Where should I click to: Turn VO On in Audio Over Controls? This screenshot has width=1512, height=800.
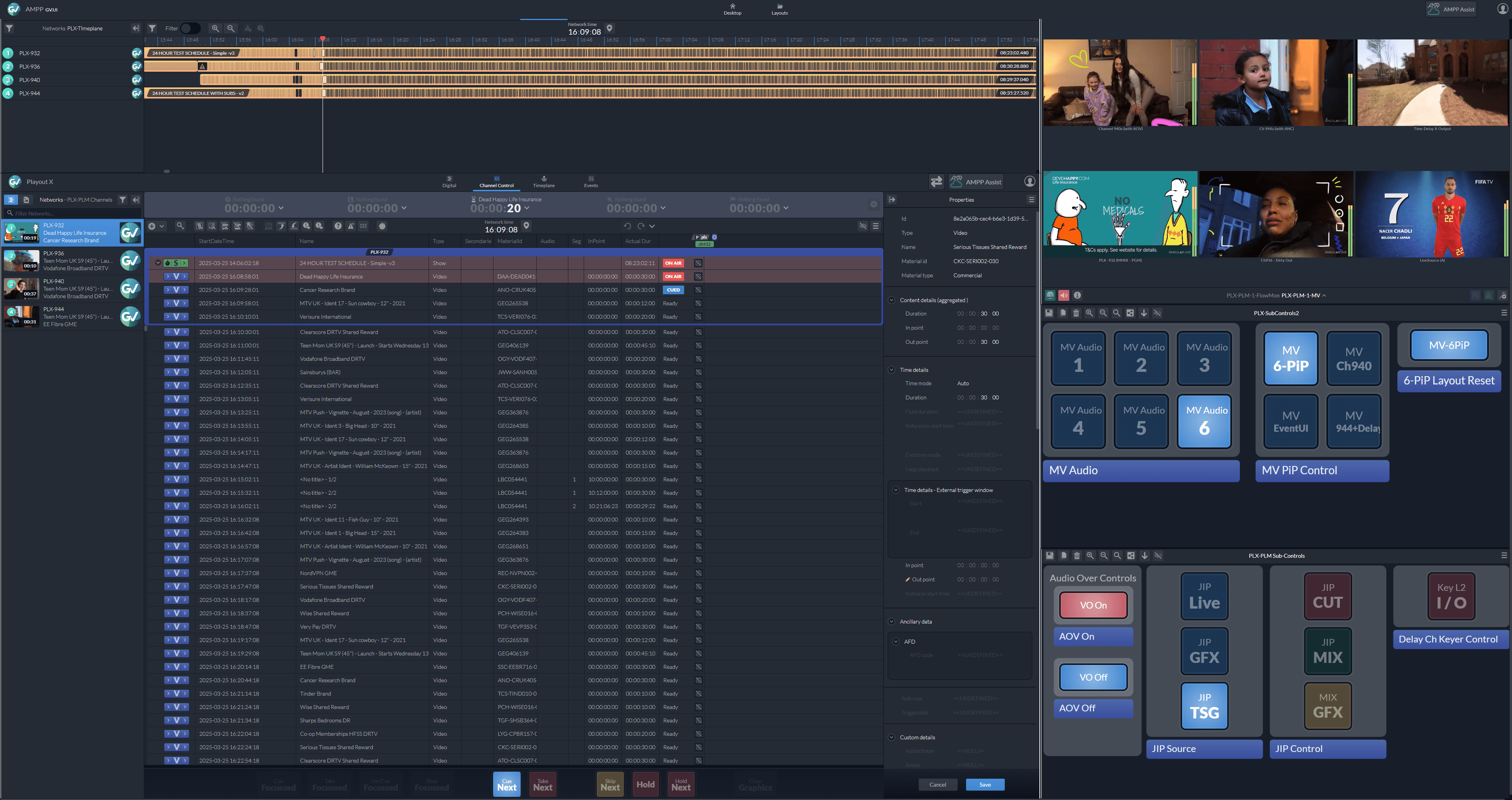(1093, 605)
